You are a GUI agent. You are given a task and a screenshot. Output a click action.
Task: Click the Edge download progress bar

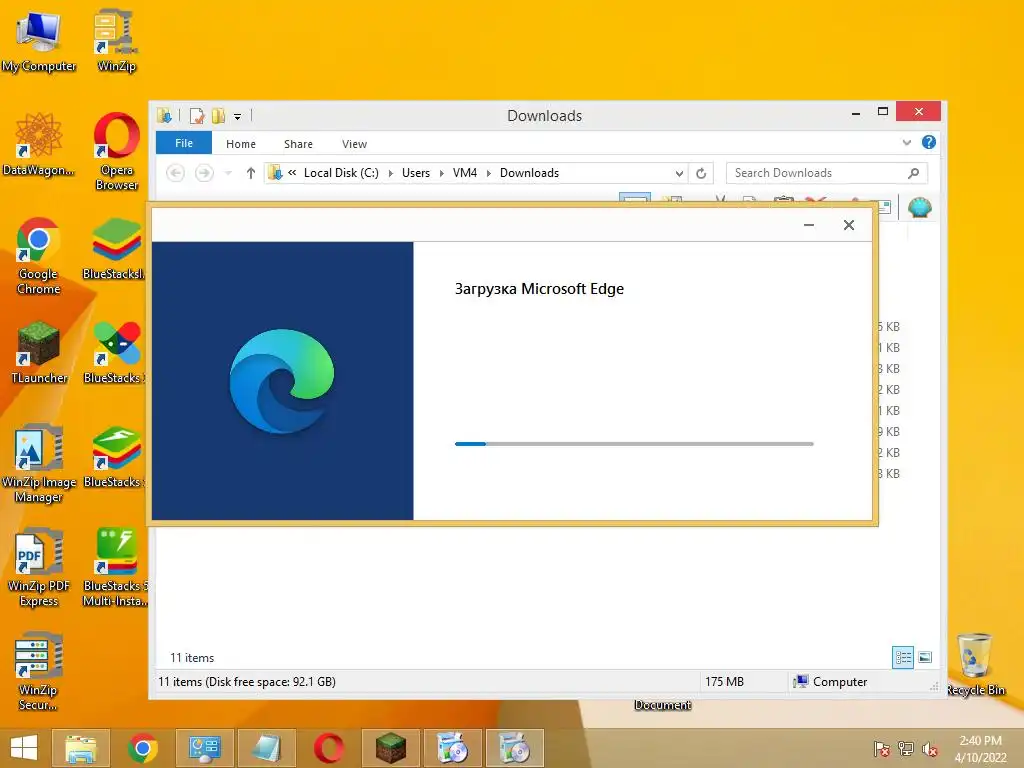click(634, 444)
